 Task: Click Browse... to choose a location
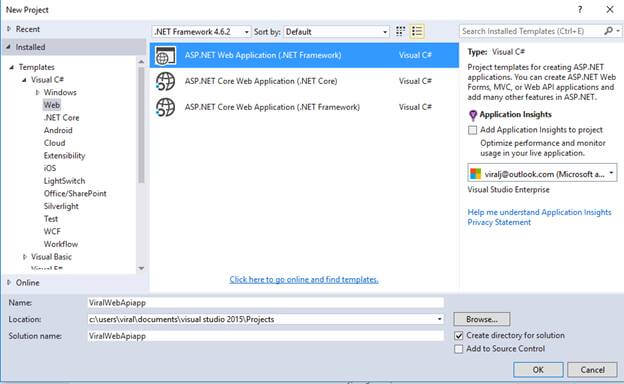pos(482,319)
